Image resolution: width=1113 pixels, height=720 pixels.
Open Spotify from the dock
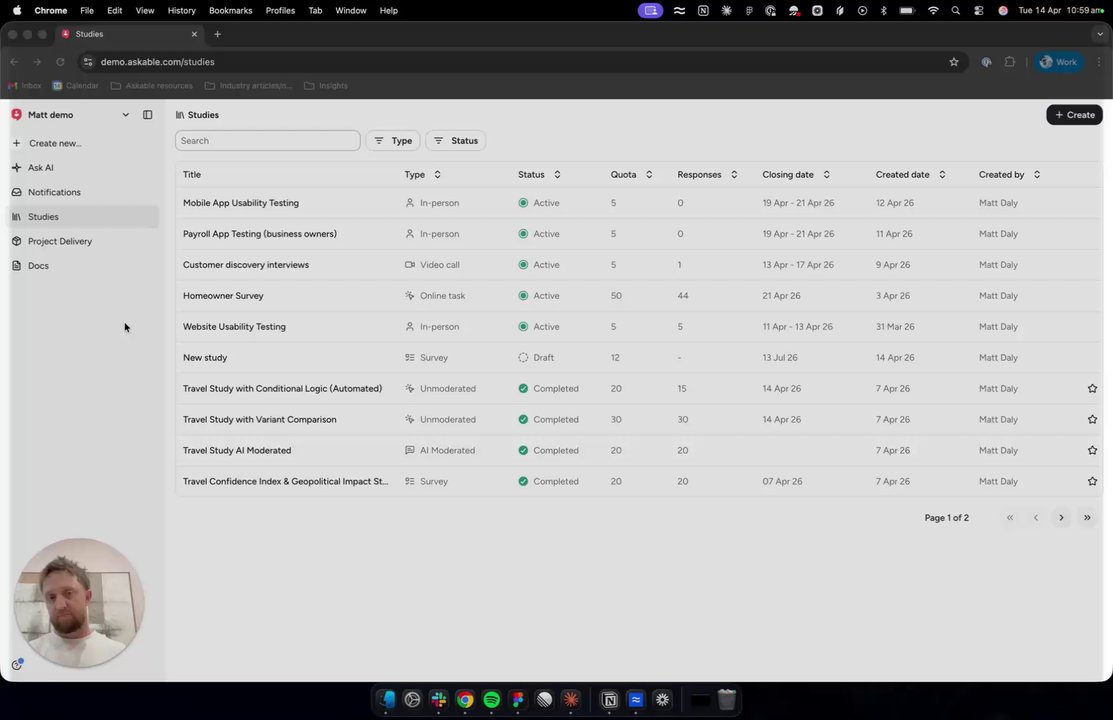[491, 700]
